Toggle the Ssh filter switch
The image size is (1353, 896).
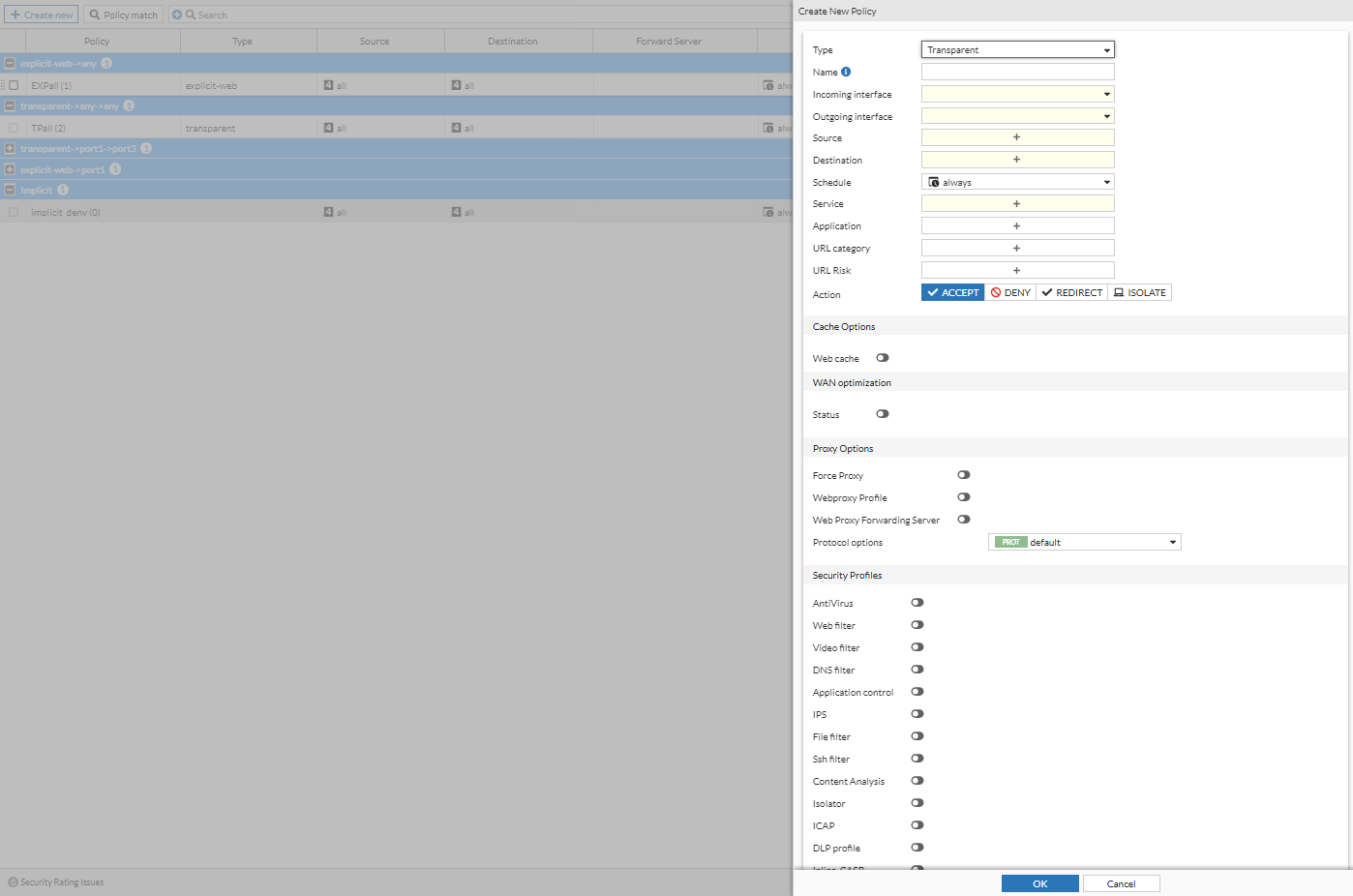(917, 759)
